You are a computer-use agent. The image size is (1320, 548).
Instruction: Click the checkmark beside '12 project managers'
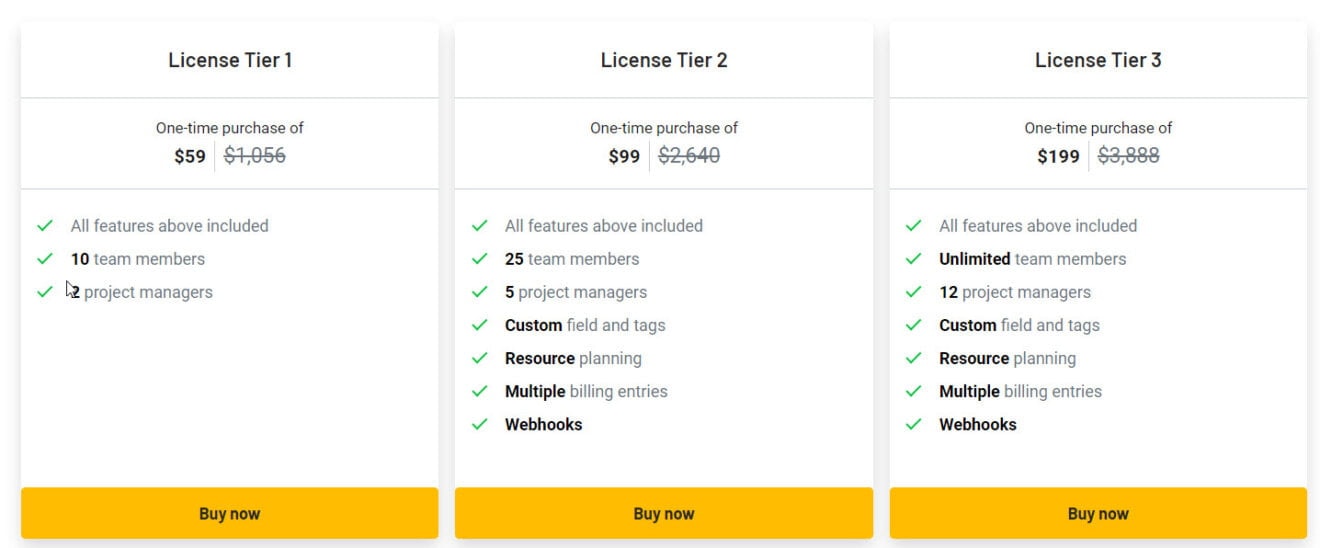click(x=914, y=292)
